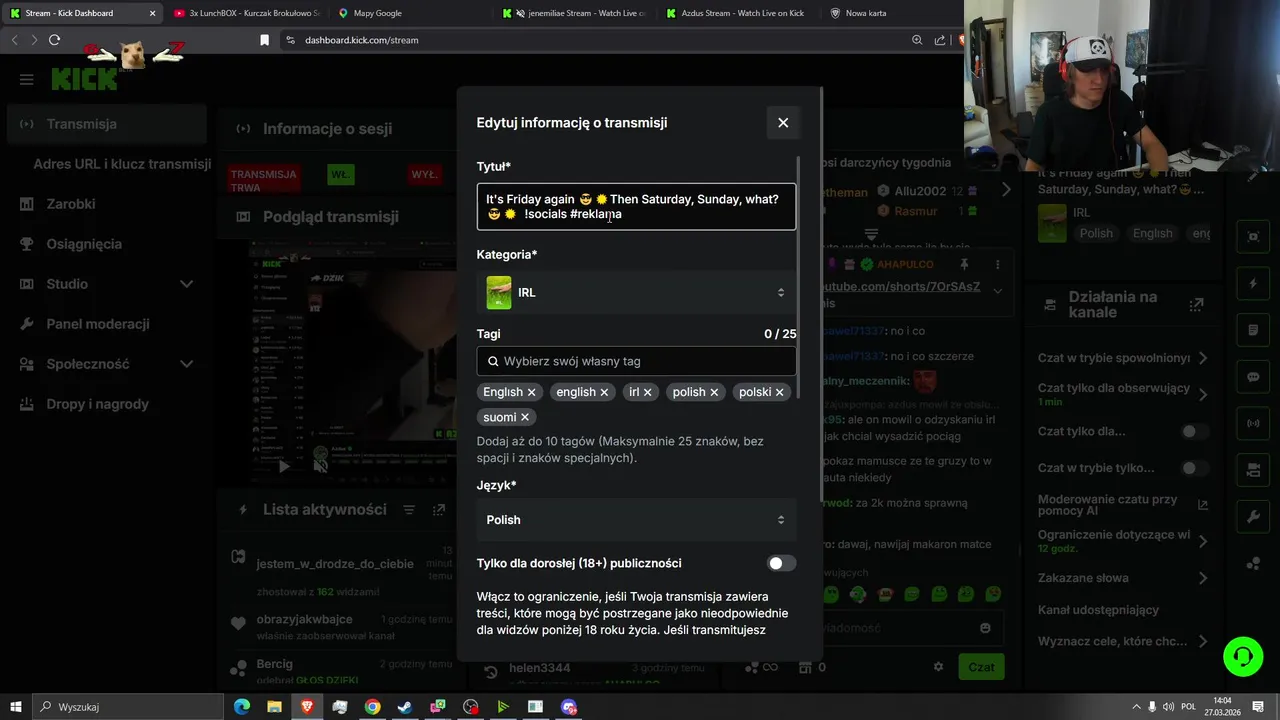Click into the stream title field
This screenshot has width=1280, height=720.
pyautogui.click(x=636, y=207)
